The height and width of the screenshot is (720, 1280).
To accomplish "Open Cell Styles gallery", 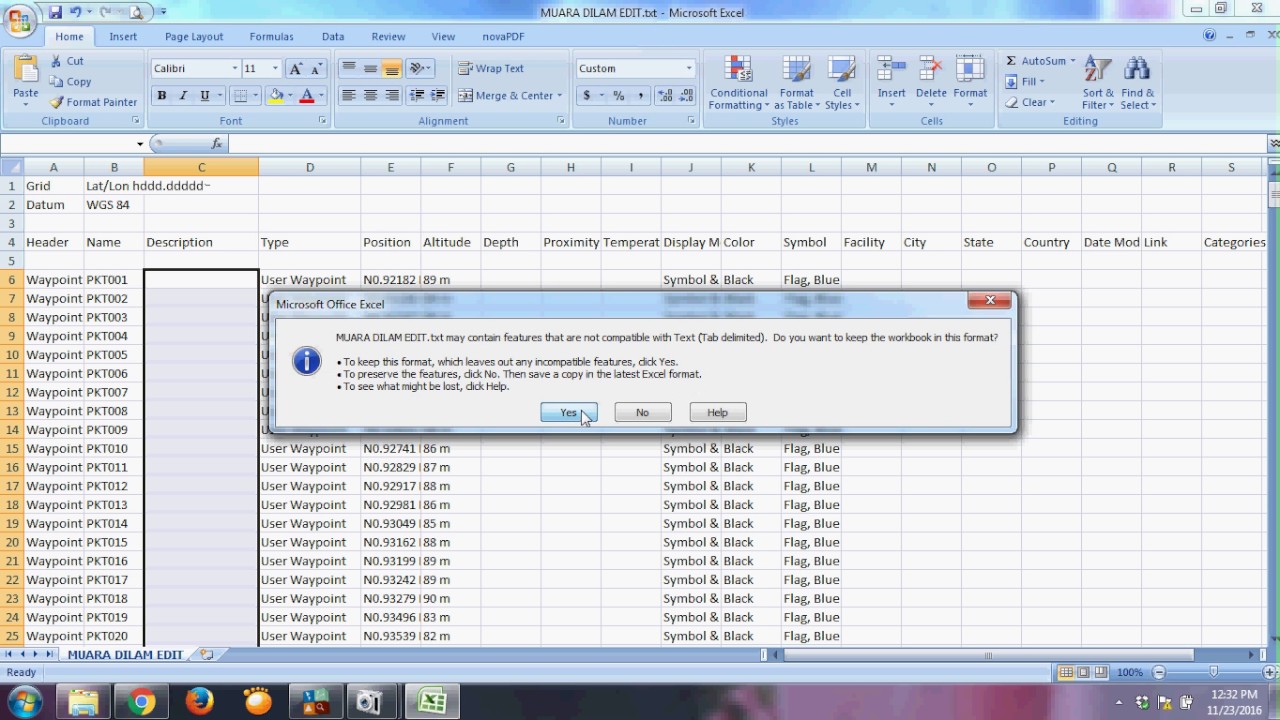I will tap(842, 83).
